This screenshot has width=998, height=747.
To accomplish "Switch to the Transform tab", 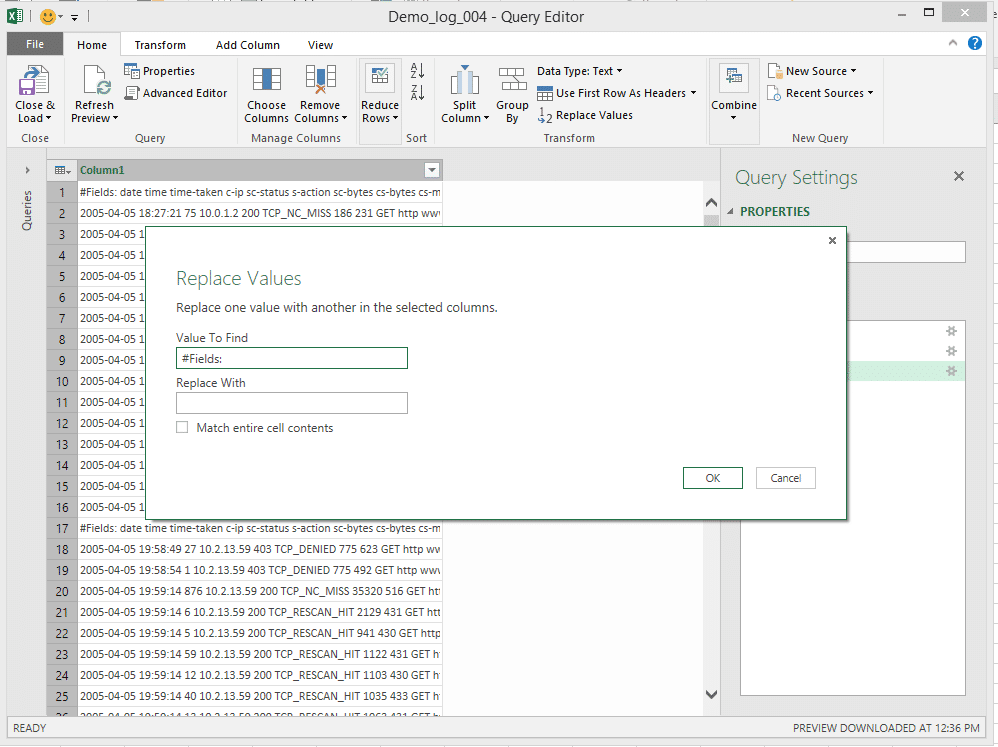I will click(160, 45).
